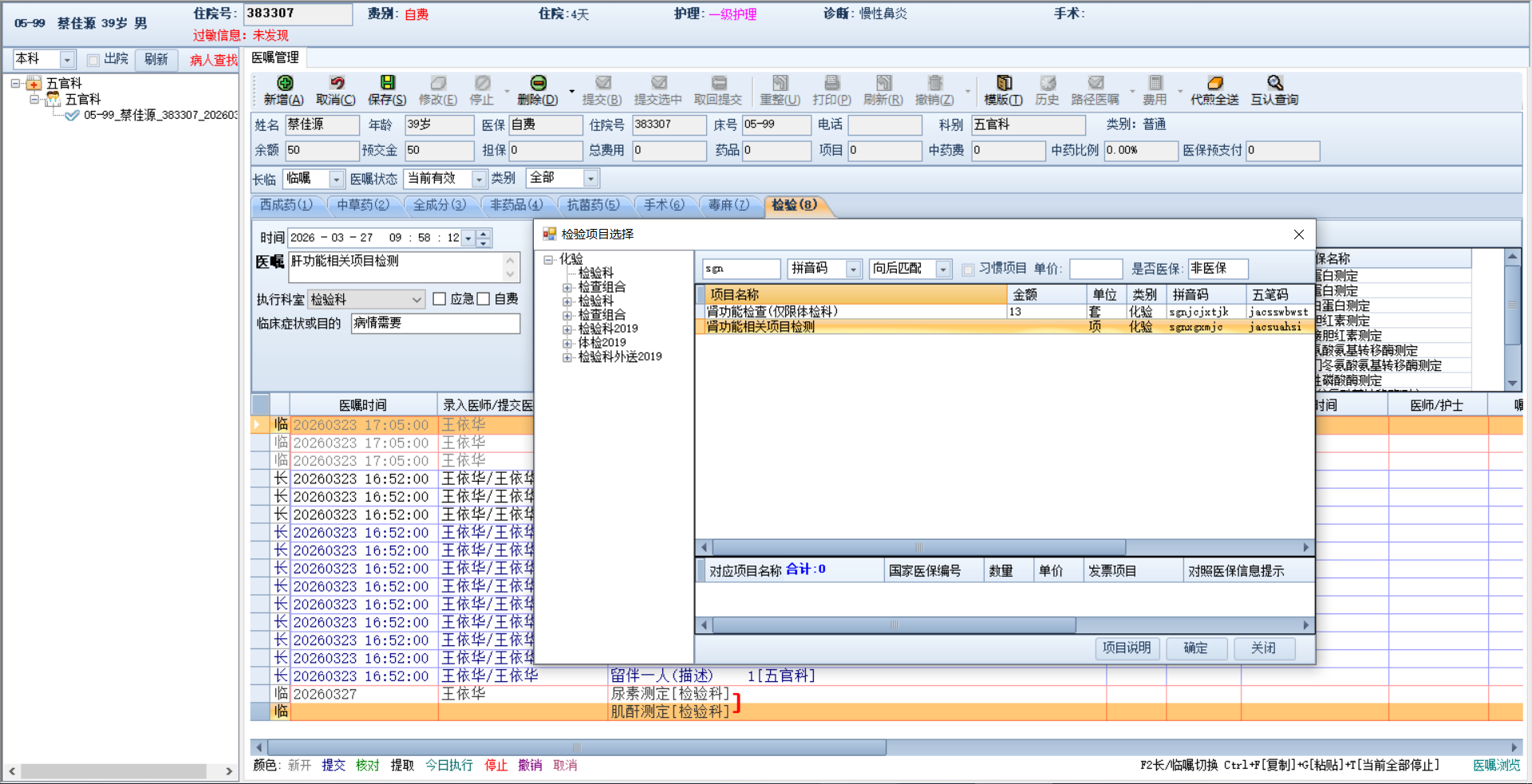This screenshot has height=784, width=1532.
Task: Switch to the 手术(6) tab
Action: (664, 206)
